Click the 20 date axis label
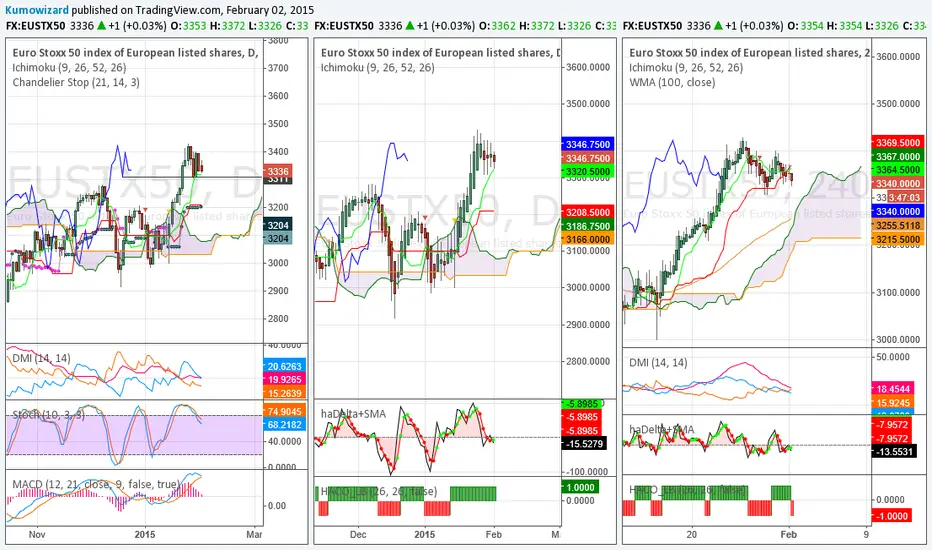The height and width of the screenshot is (550, 932). coord(691,534)
